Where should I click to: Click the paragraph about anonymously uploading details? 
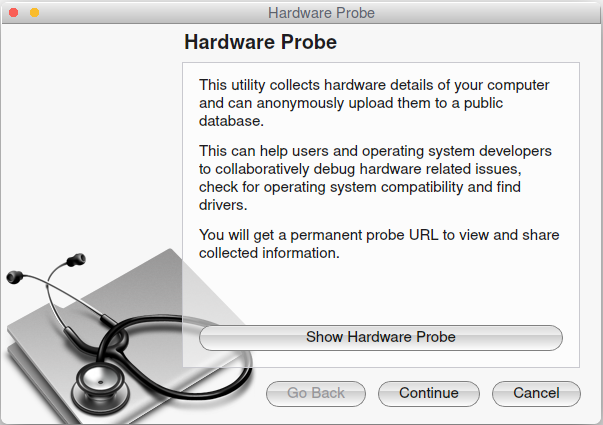pyautogui.click(x=374, y=103)
